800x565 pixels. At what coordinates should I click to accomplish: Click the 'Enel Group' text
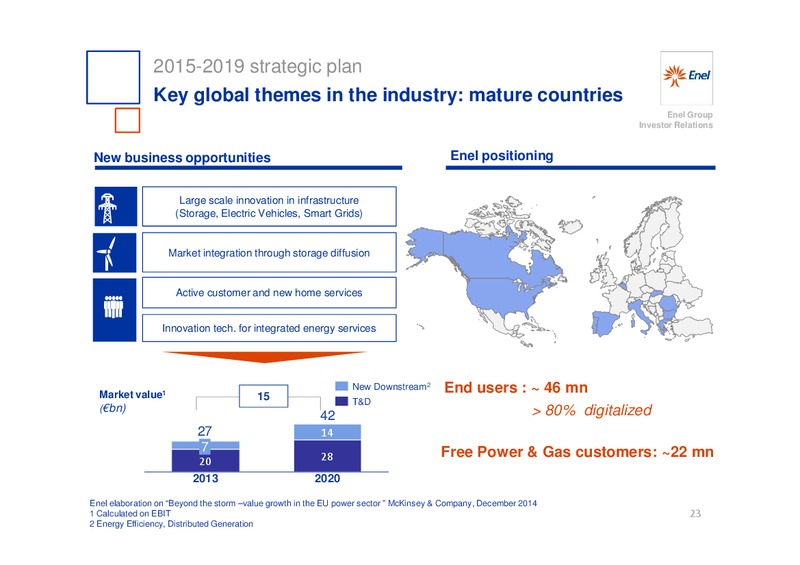click(x=690, y=114)
